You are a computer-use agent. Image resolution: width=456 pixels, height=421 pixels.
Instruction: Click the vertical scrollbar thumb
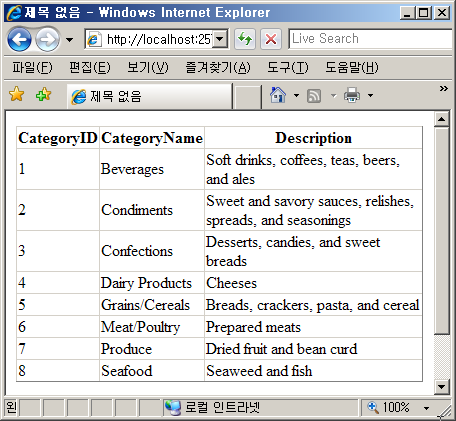pyautogui.click(x=442, y=230)
